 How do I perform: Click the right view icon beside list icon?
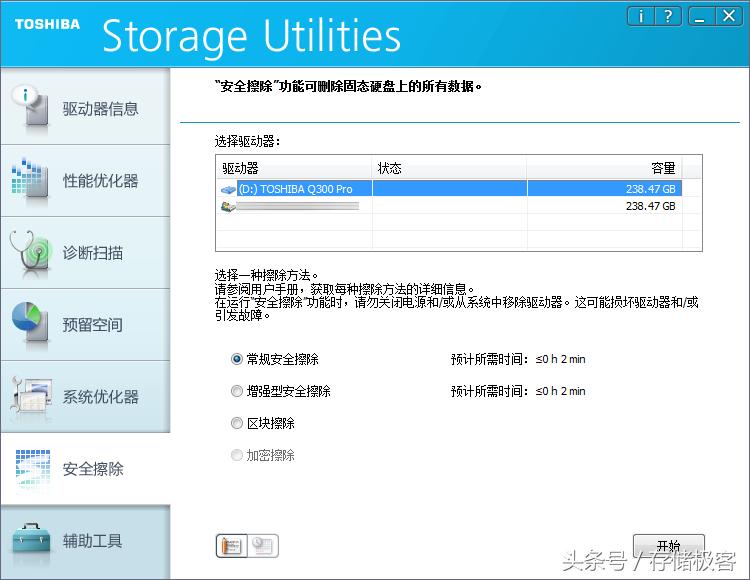(x=264, y=546)
